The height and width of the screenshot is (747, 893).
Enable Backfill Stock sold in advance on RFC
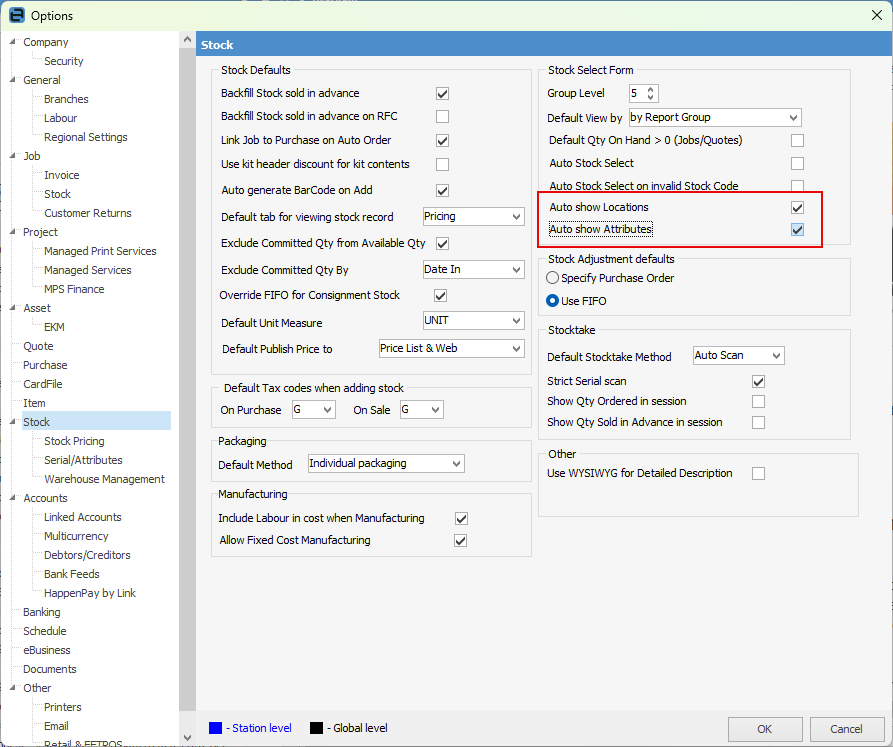pos(443,116)
